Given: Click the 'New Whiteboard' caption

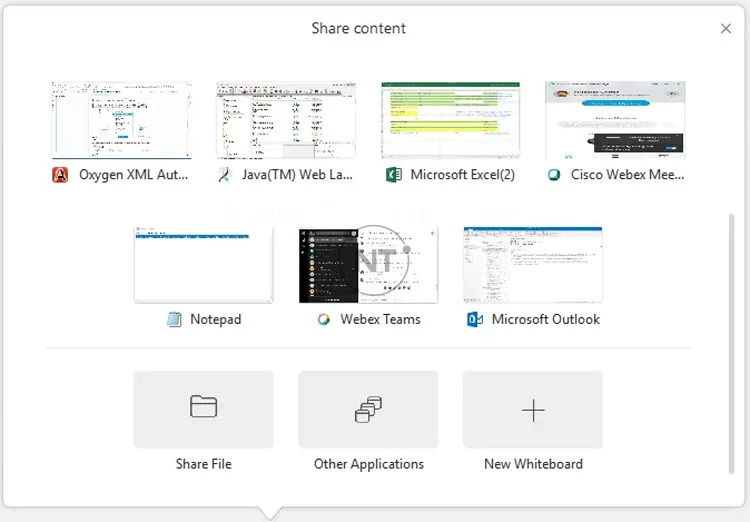Looking at the screenshot, I should click(x=533, y=464).
